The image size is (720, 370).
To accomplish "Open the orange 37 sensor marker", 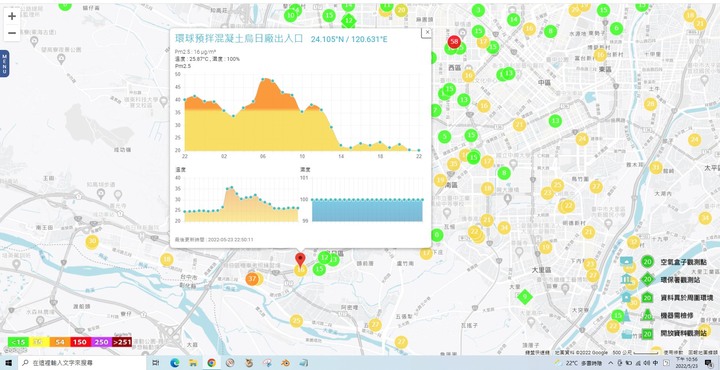I will pyautogui.click(x=252, y=279).
